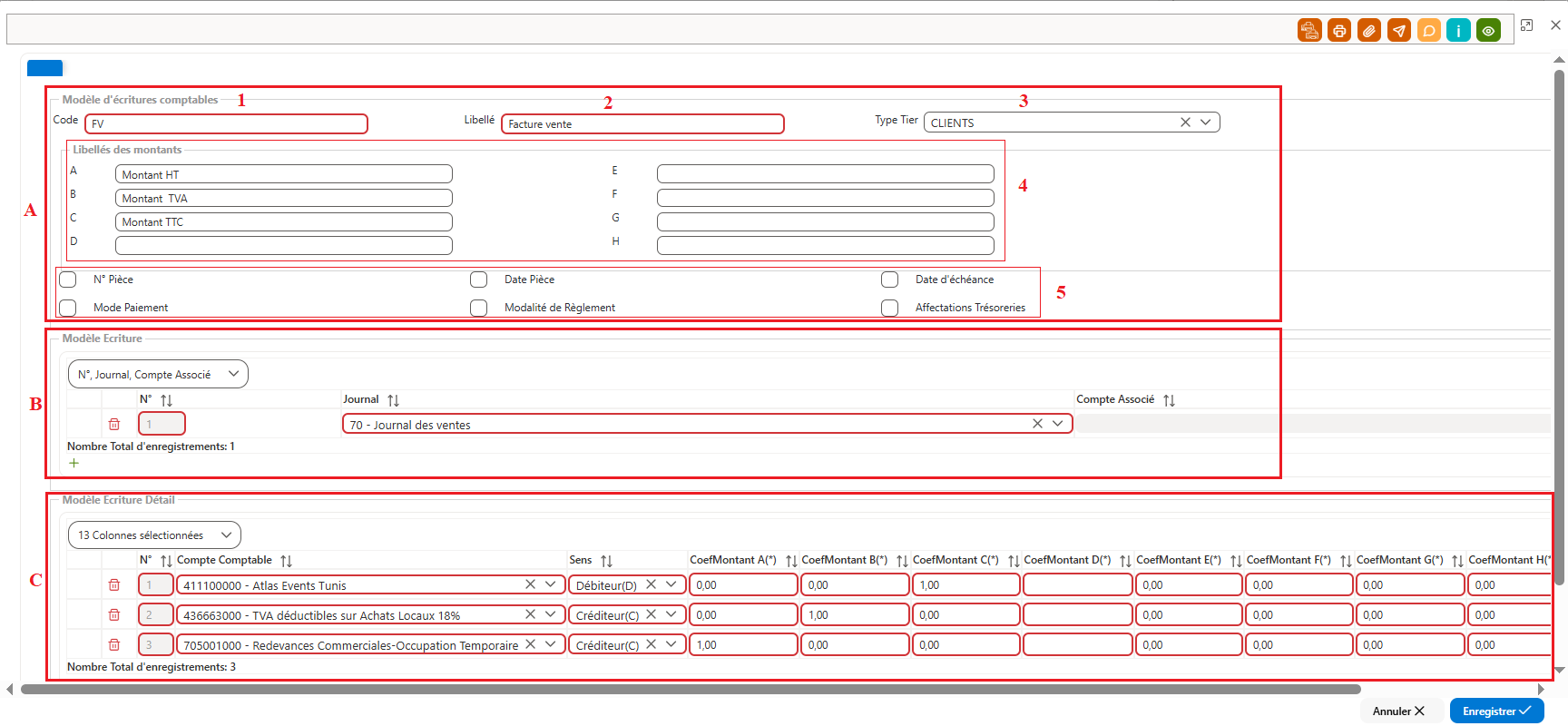1568x726 pixels.
Task: Add a journal row with the plus icon
Action: pyautogui.click(x=74, y=463)
